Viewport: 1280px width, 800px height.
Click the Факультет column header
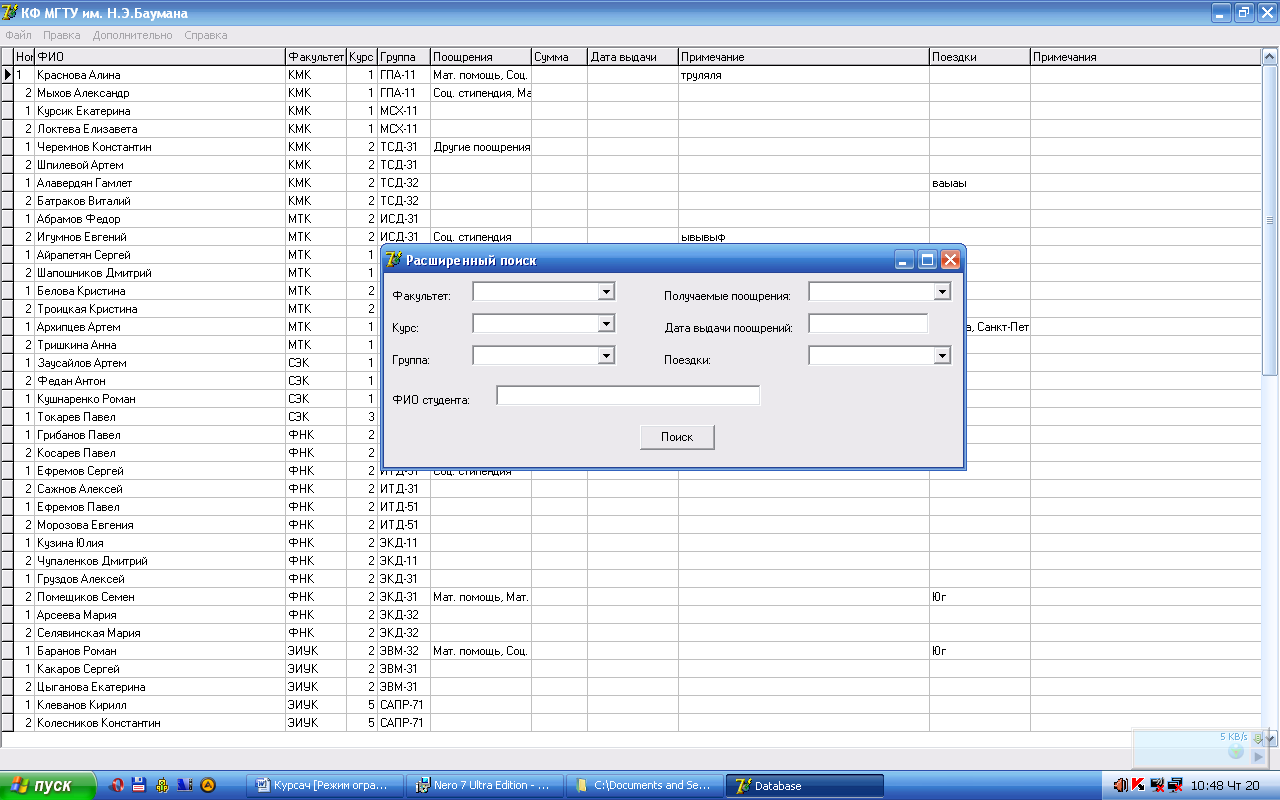click(x=316, y=57)
